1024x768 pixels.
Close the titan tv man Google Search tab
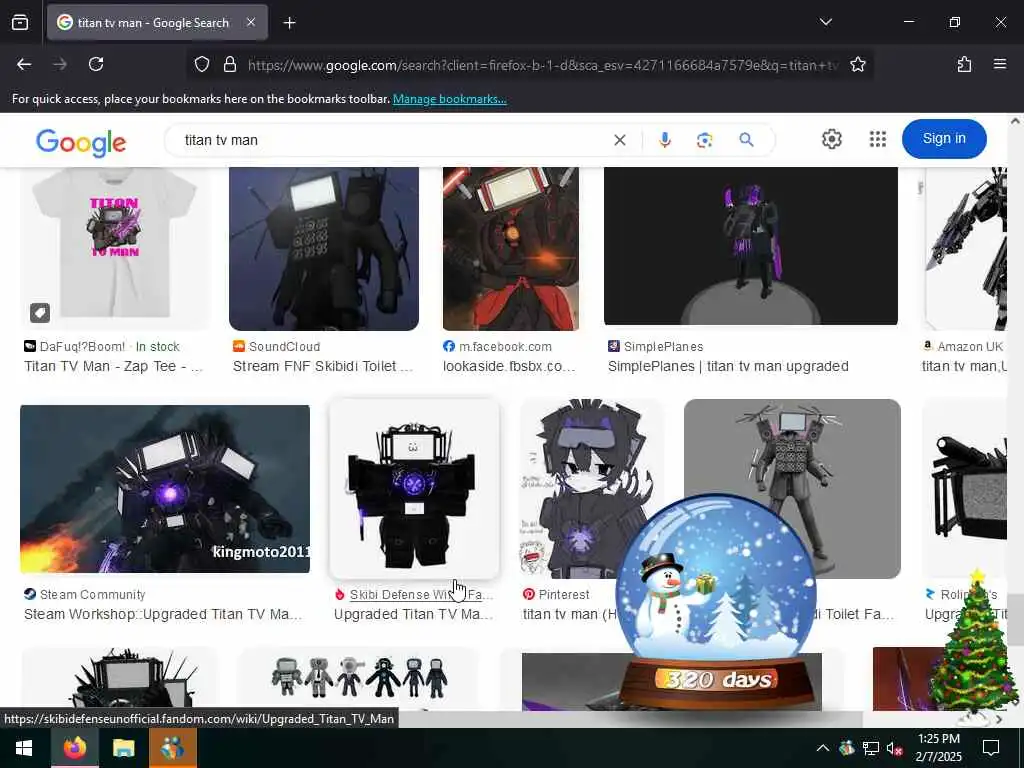click(x=251, y=22)
